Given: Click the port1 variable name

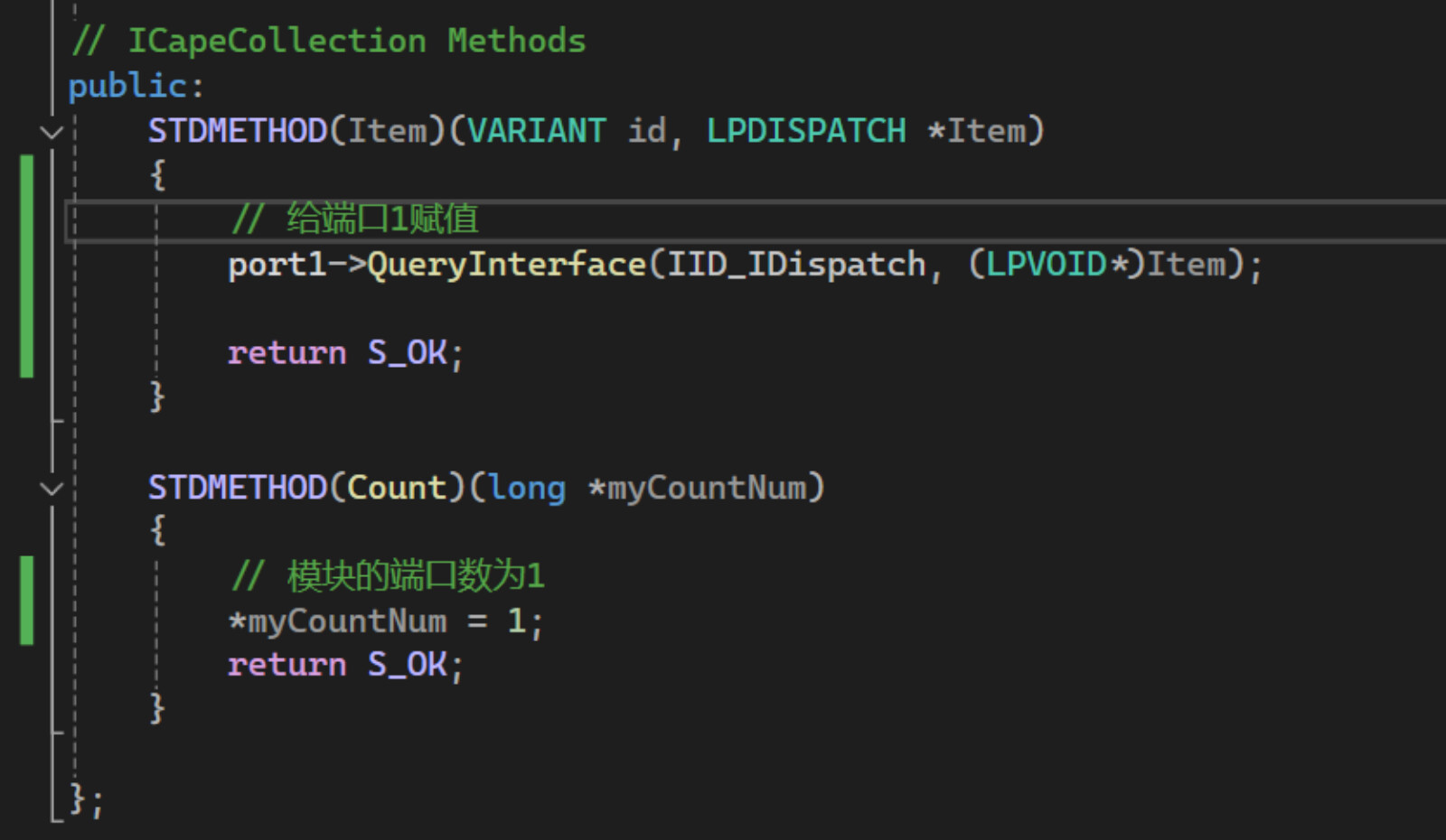Looking at the screenshot, I should pos(277,265).
